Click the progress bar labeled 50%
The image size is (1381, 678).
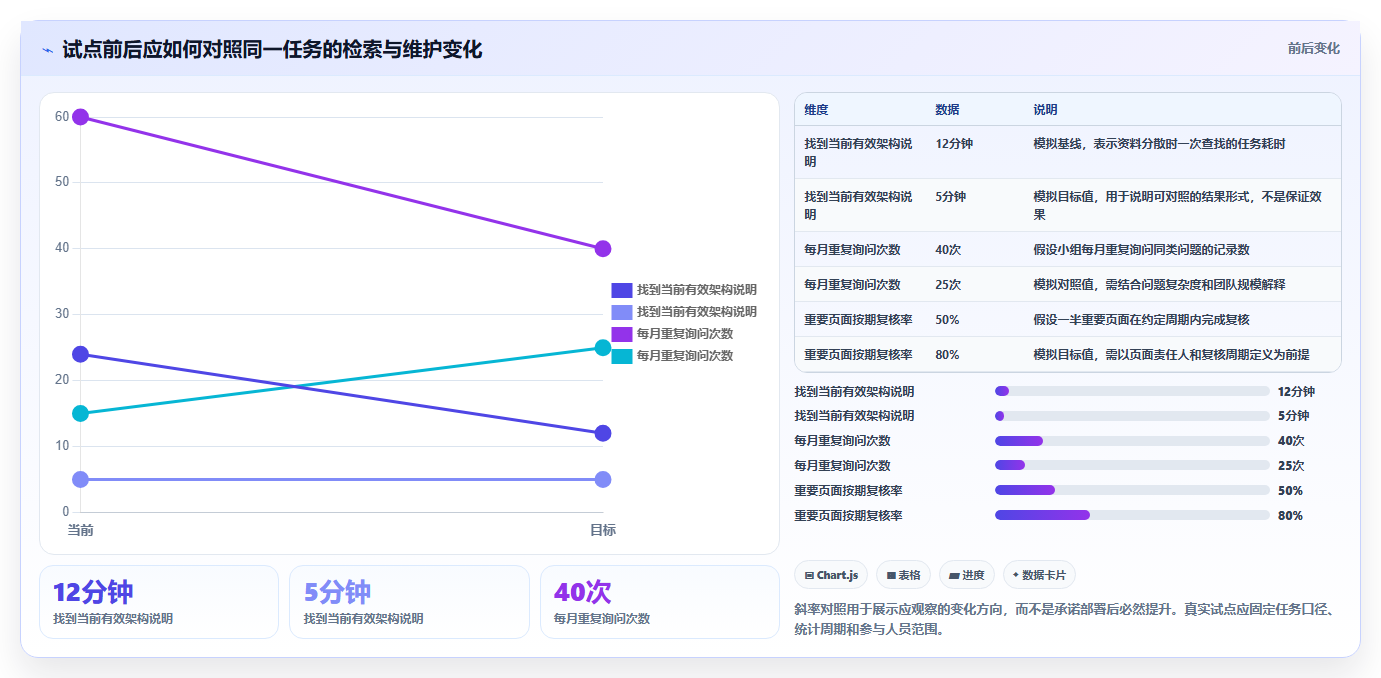pos(1132,490)
